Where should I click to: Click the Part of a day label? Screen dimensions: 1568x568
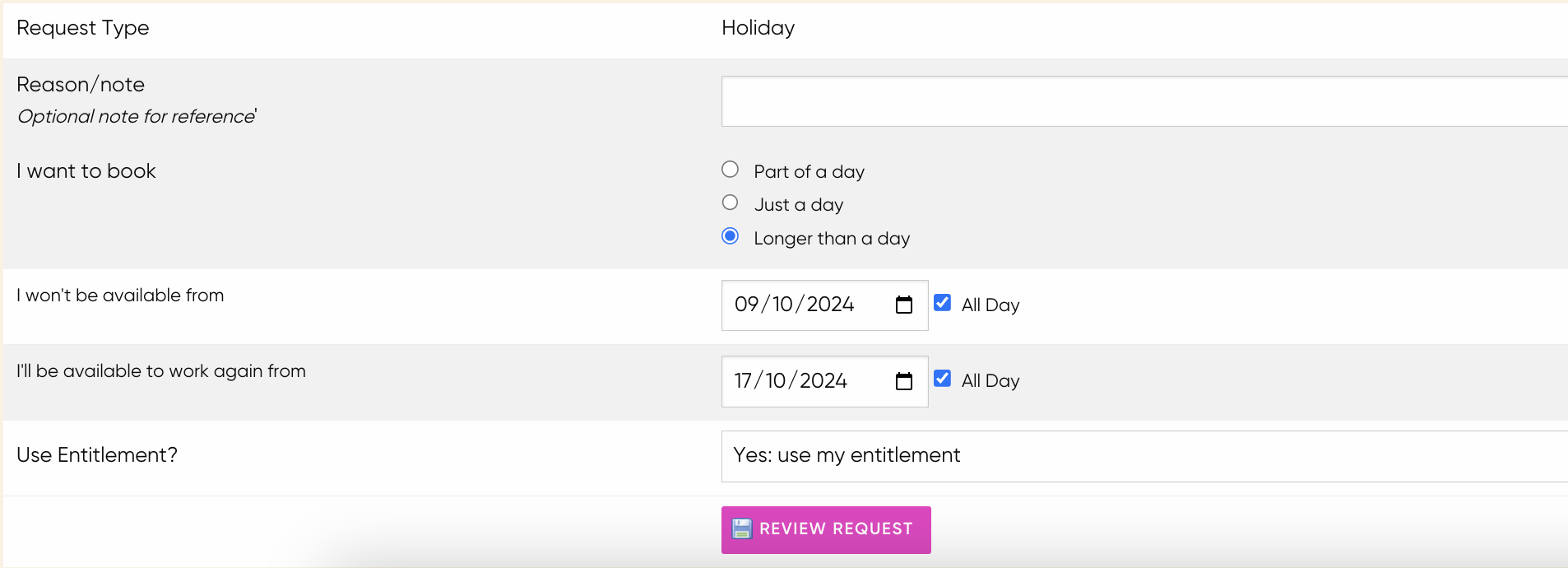click(809, 172)
